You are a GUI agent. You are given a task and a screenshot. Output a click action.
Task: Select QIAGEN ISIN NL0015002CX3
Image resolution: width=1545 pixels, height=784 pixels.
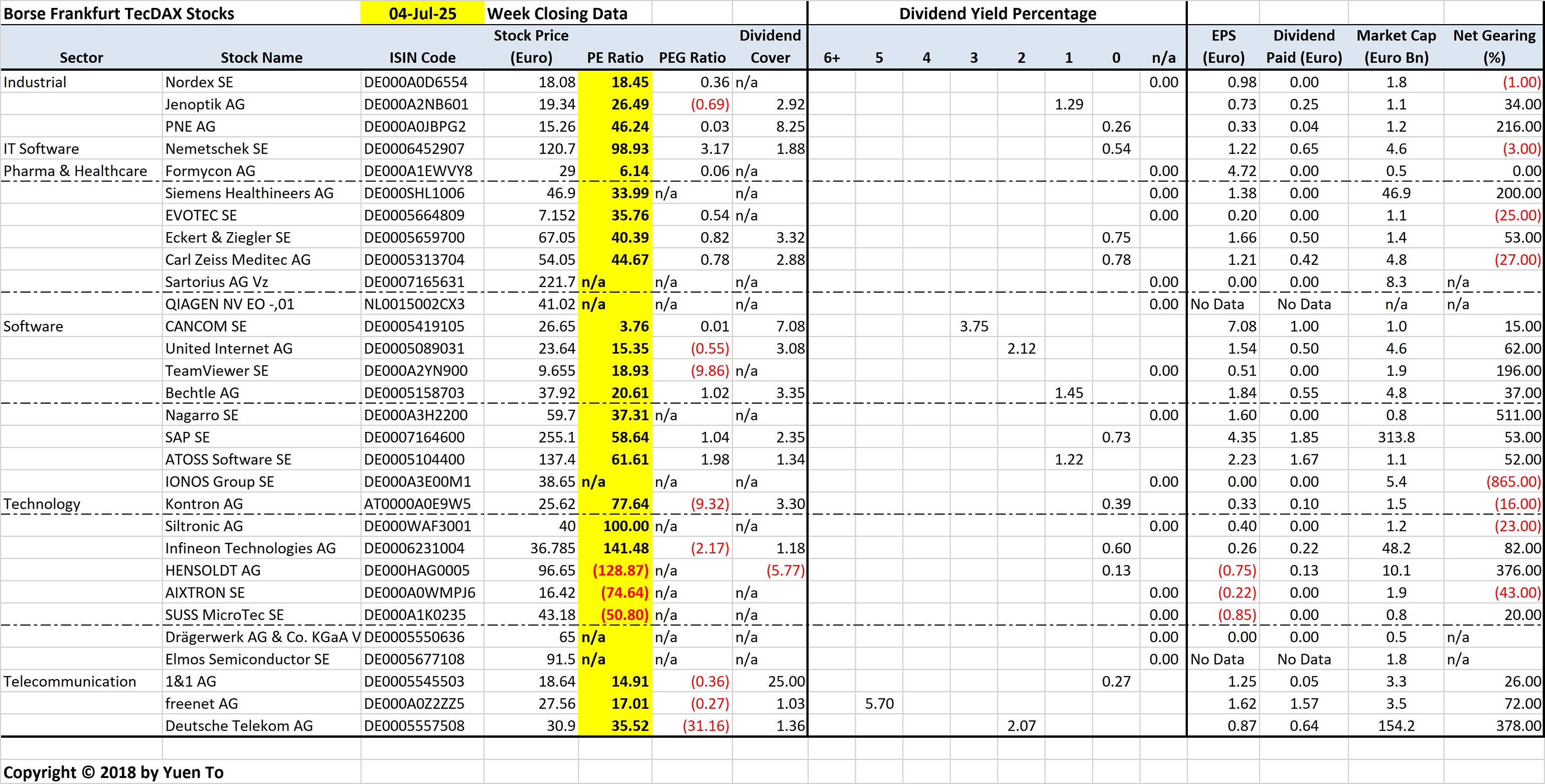tap(422, 304)
